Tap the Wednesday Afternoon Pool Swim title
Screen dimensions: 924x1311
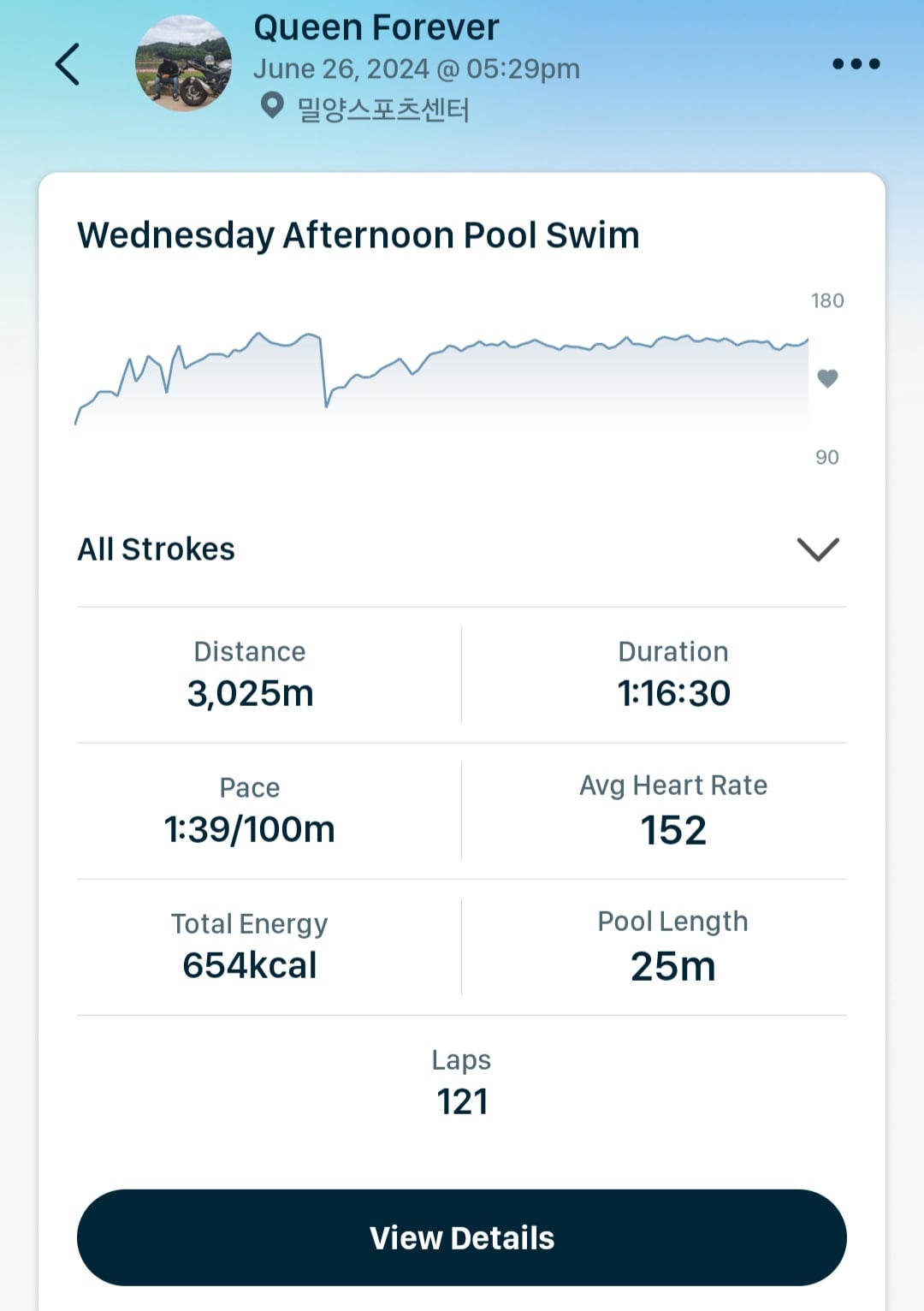(358, 236)
